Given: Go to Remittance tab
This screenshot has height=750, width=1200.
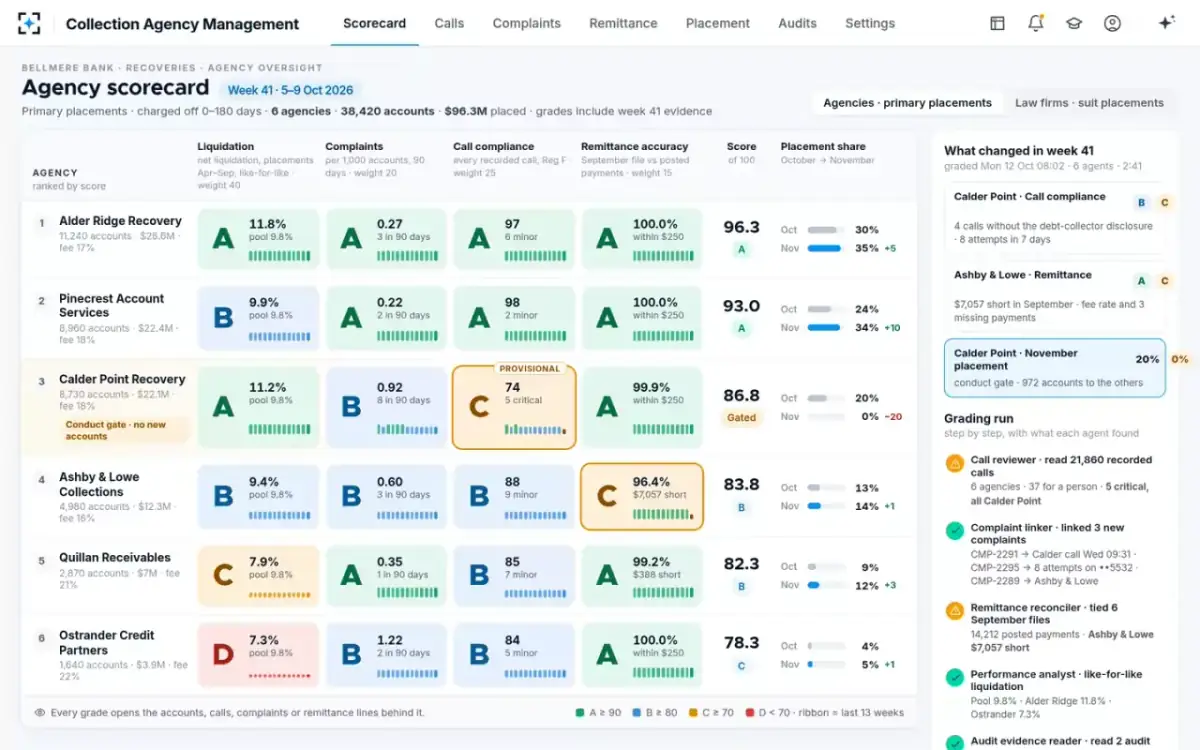Looking at the screenshot, I should (x=623, y=23).
